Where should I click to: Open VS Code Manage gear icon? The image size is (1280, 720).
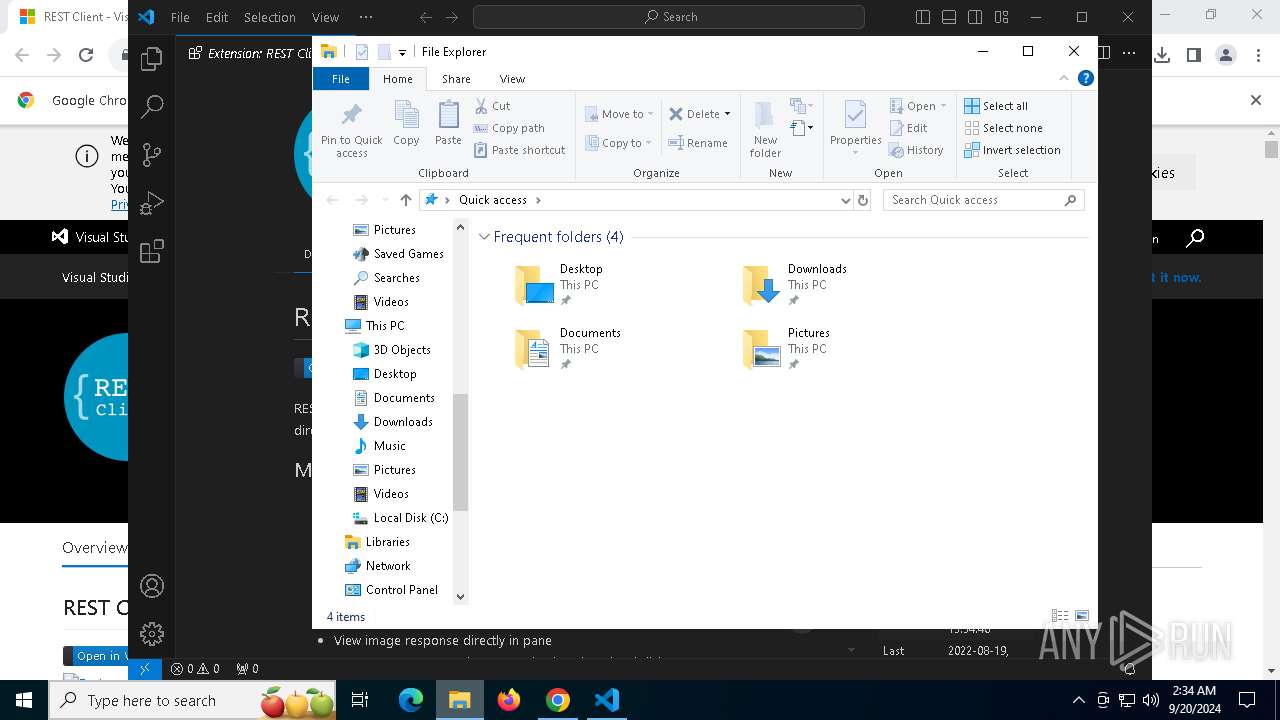152,634
